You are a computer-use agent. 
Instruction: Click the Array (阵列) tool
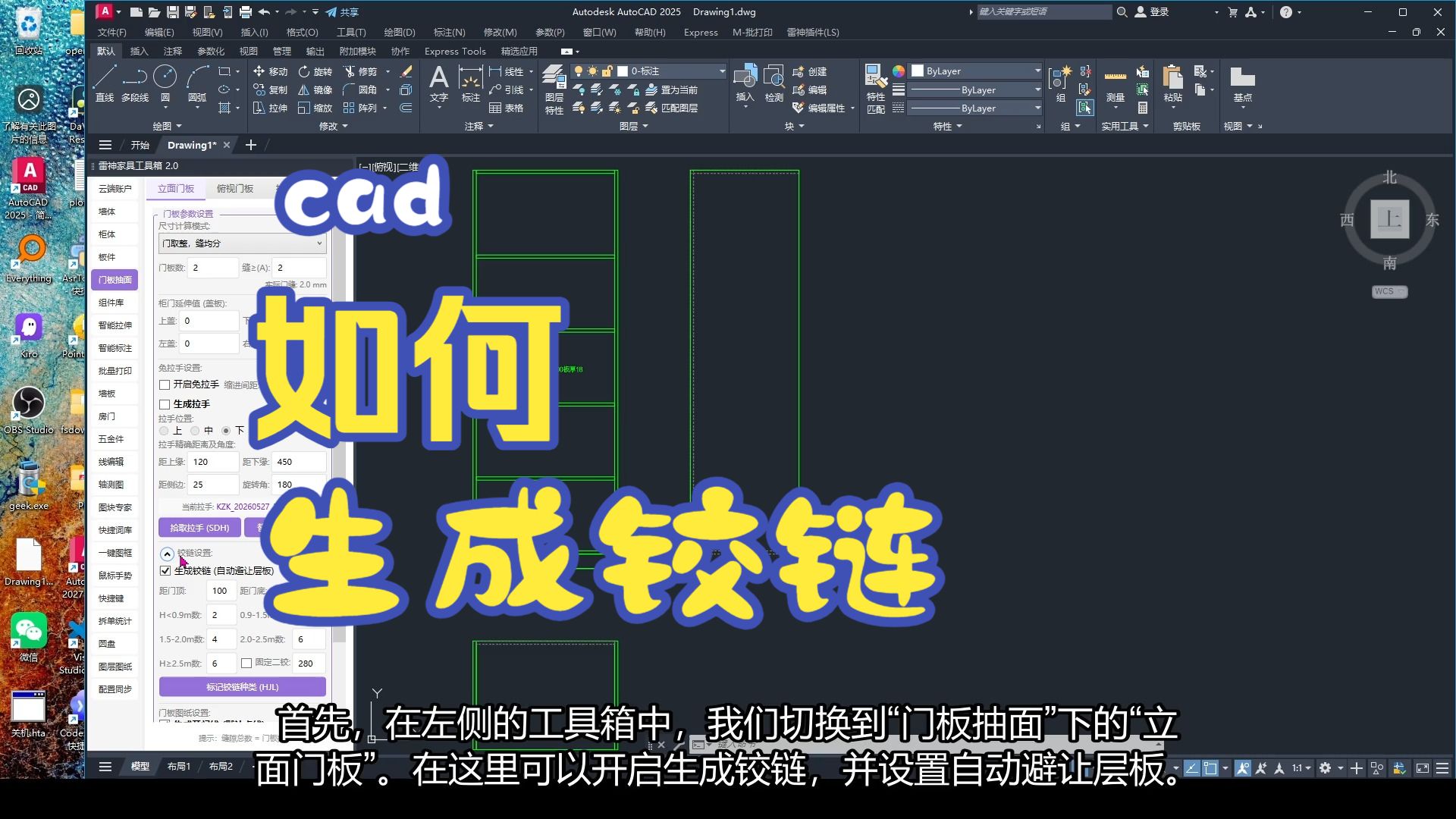tap(360, 108)
